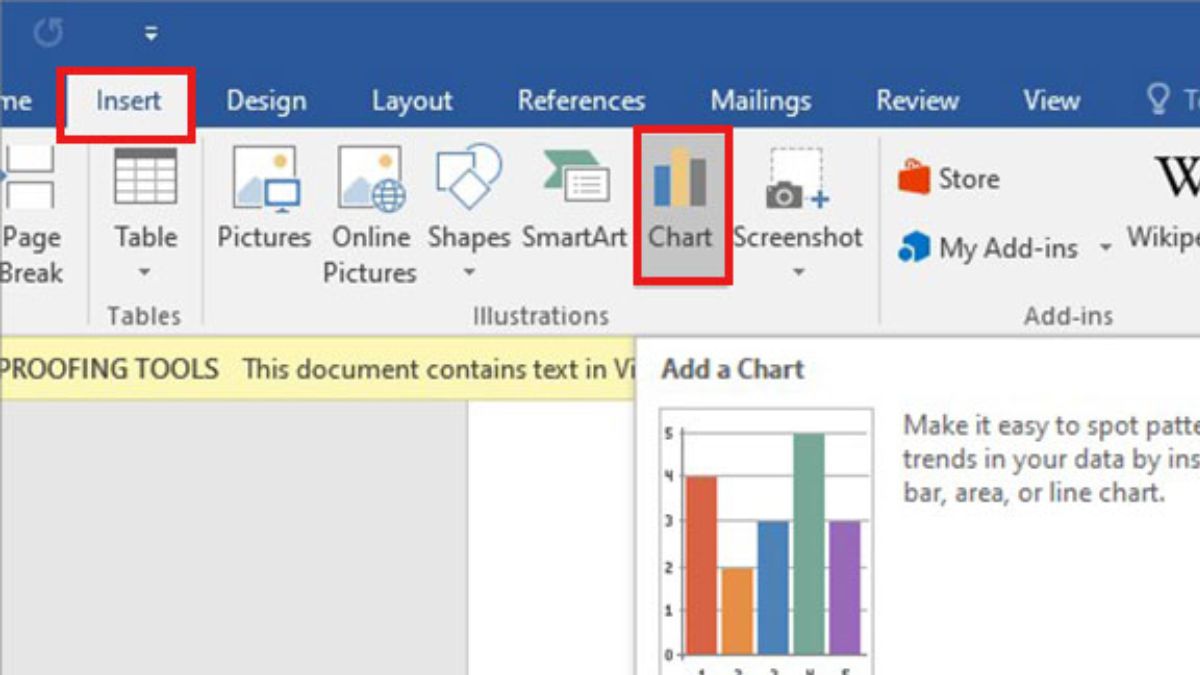1200x675 pixels.
Task: Select the Mailings tab
Action: [760, 101]
